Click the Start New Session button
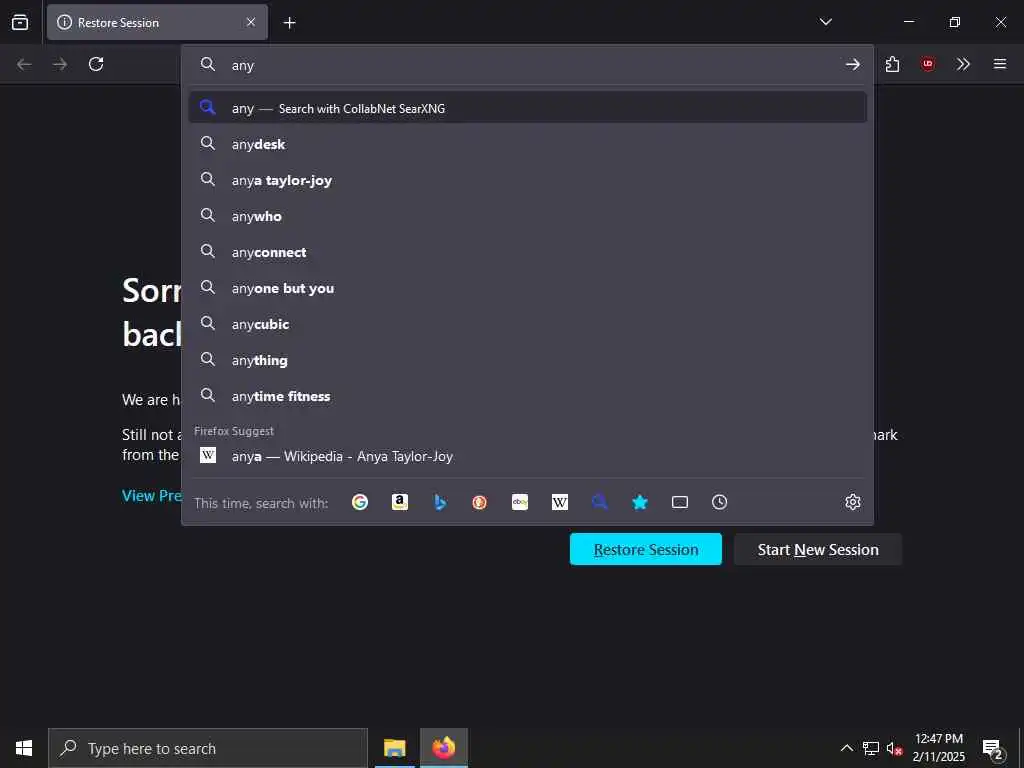The height and width of the screenshot is (768, 1024). 818,549
